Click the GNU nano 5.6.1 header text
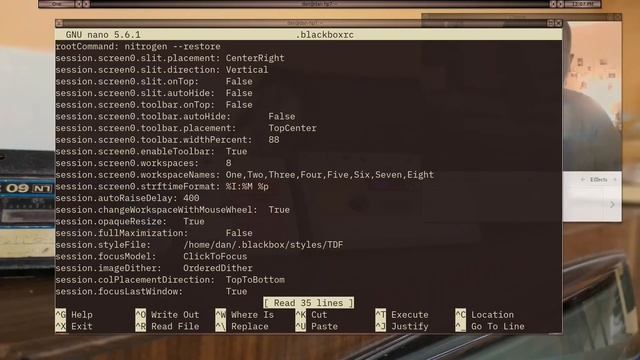 tap(103, 35)
